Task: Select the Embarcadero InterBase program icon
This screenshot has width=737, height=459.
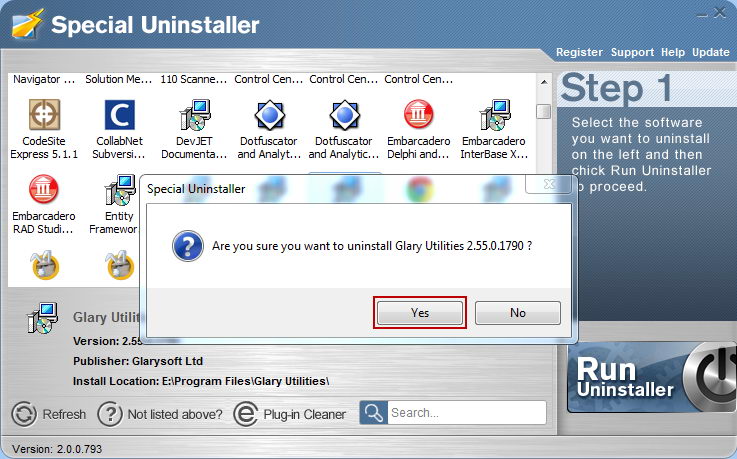Action: tap(494, 115)
